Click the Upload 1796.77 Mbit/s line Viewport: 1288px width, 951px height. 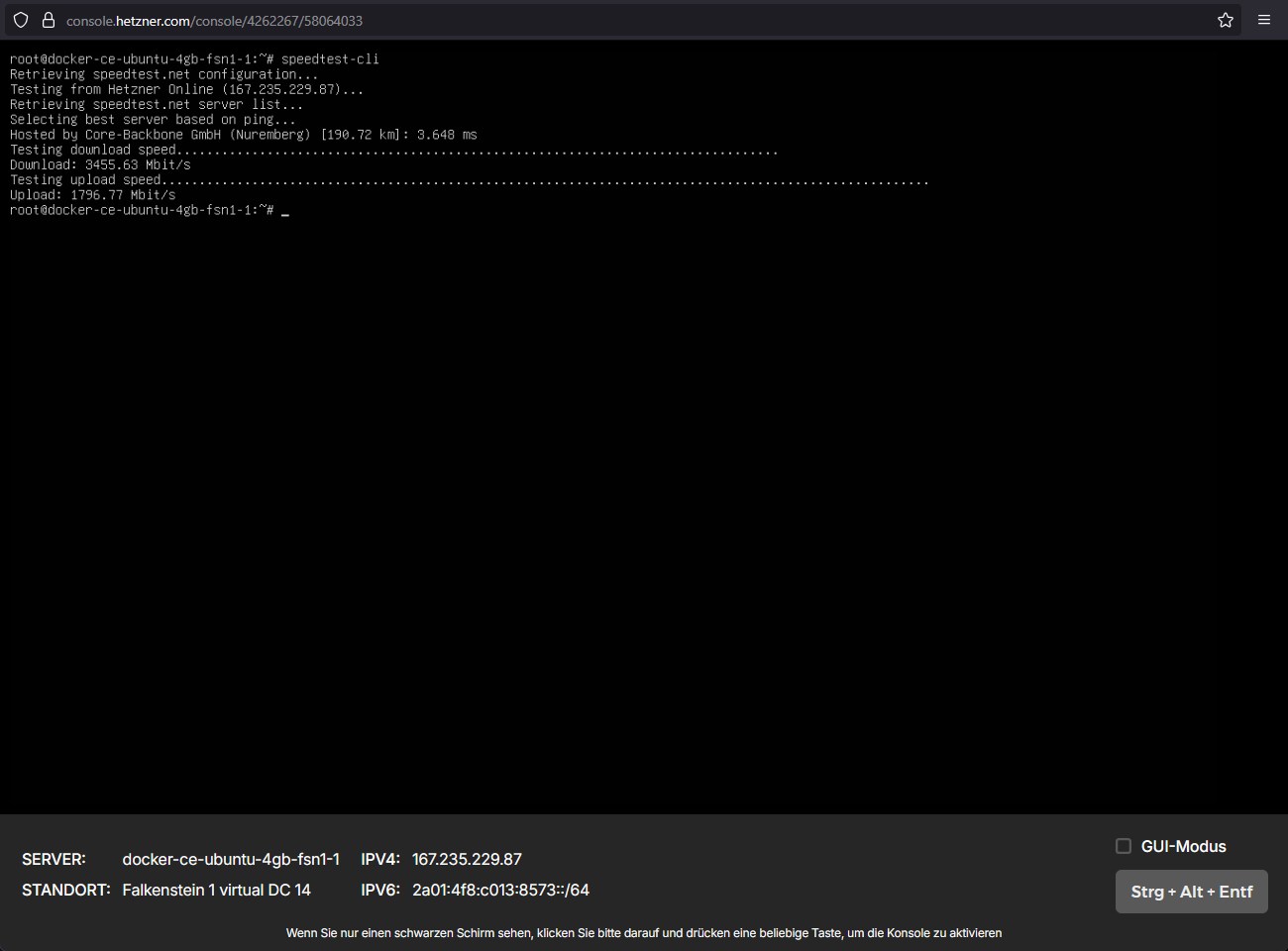pos(92,195)
